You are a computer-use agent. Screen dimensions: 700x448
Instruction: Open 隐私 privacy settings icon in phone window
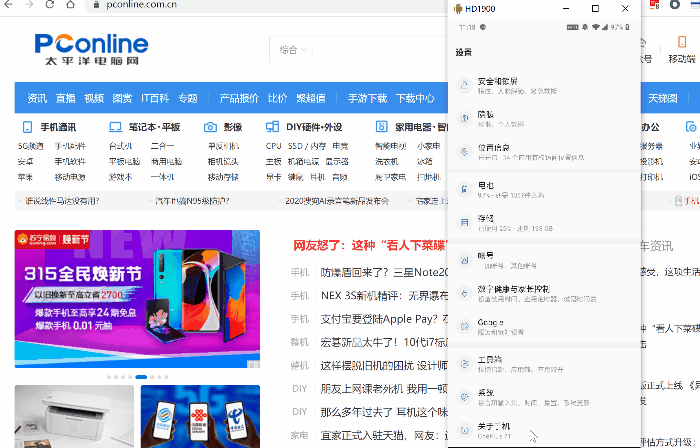click(464, 118)
